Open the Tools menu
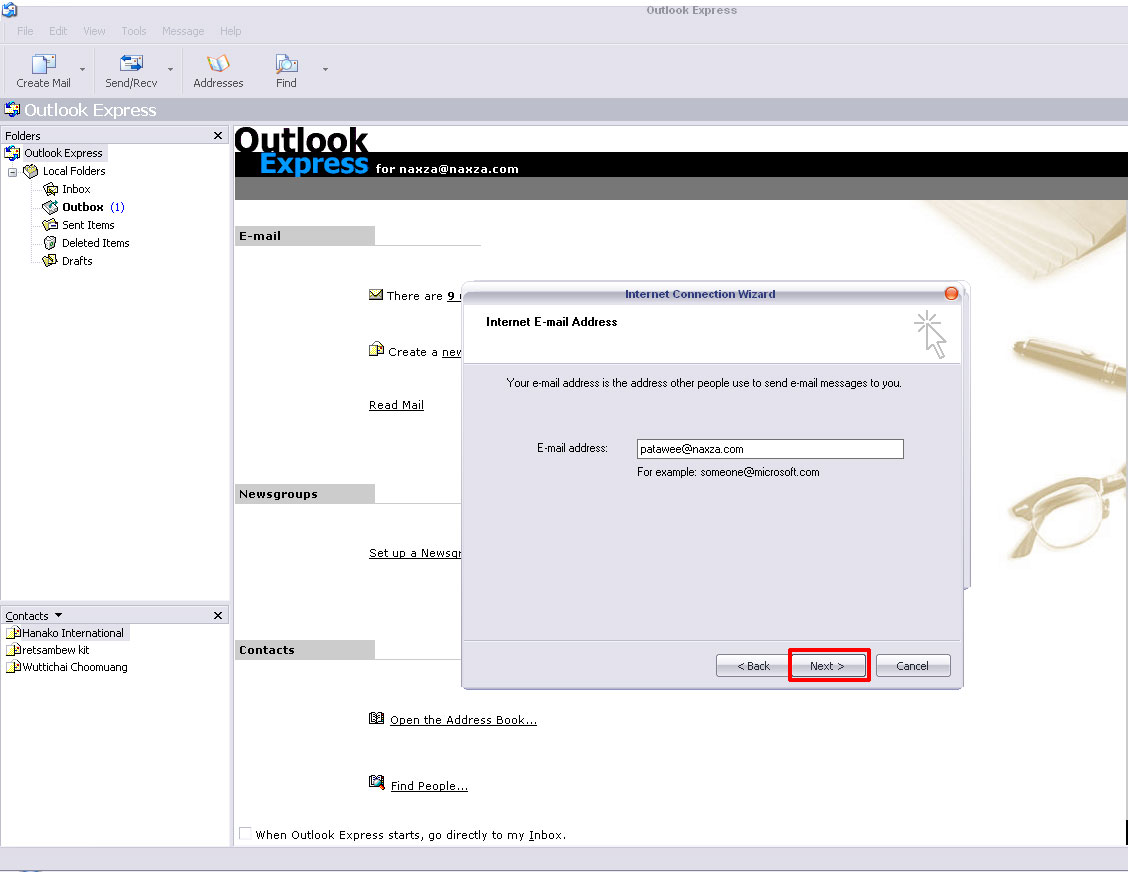 click(x=134, y=31)
